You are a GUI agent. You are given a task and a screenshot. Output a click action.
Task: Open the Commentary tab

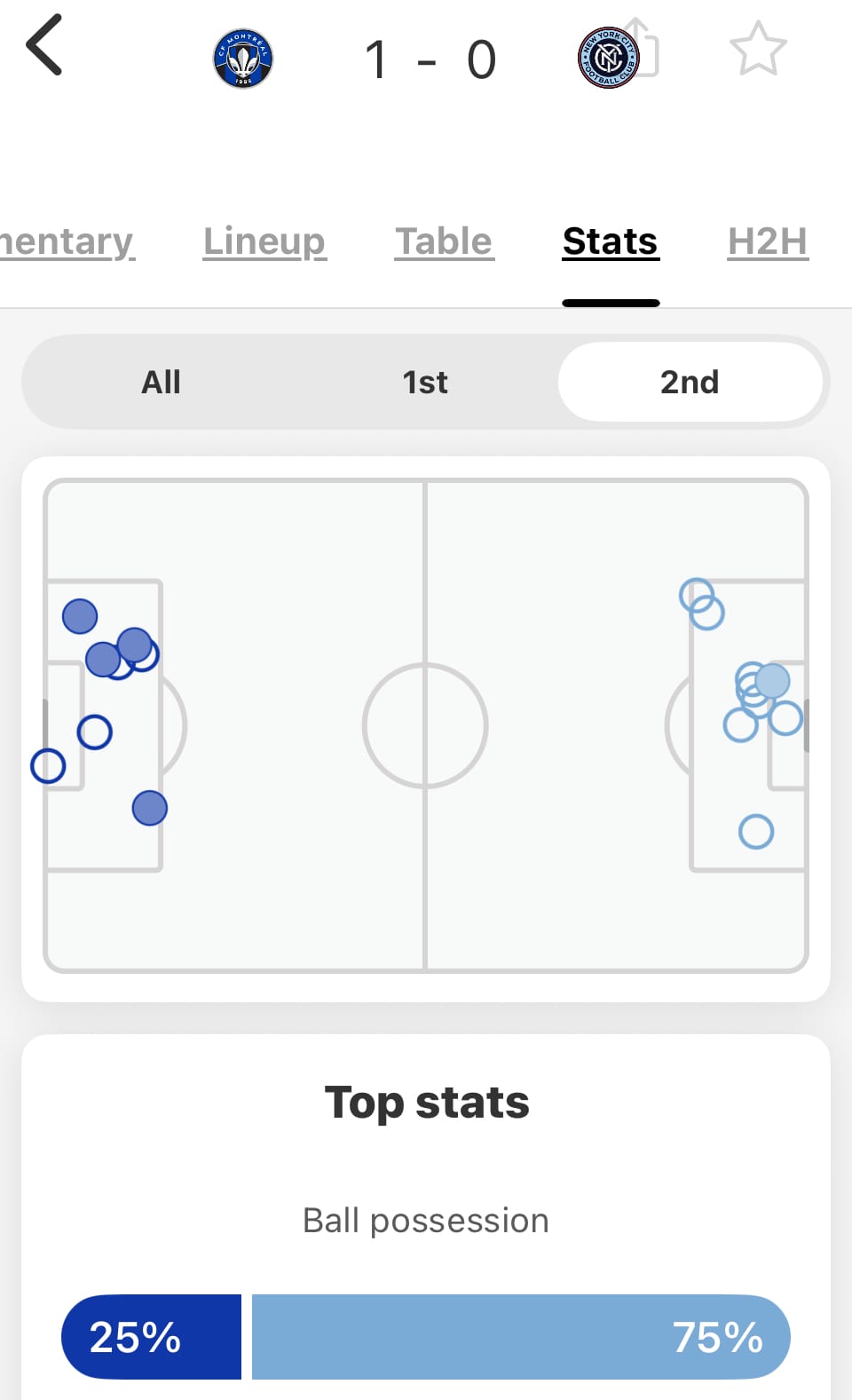click(67, 241)
